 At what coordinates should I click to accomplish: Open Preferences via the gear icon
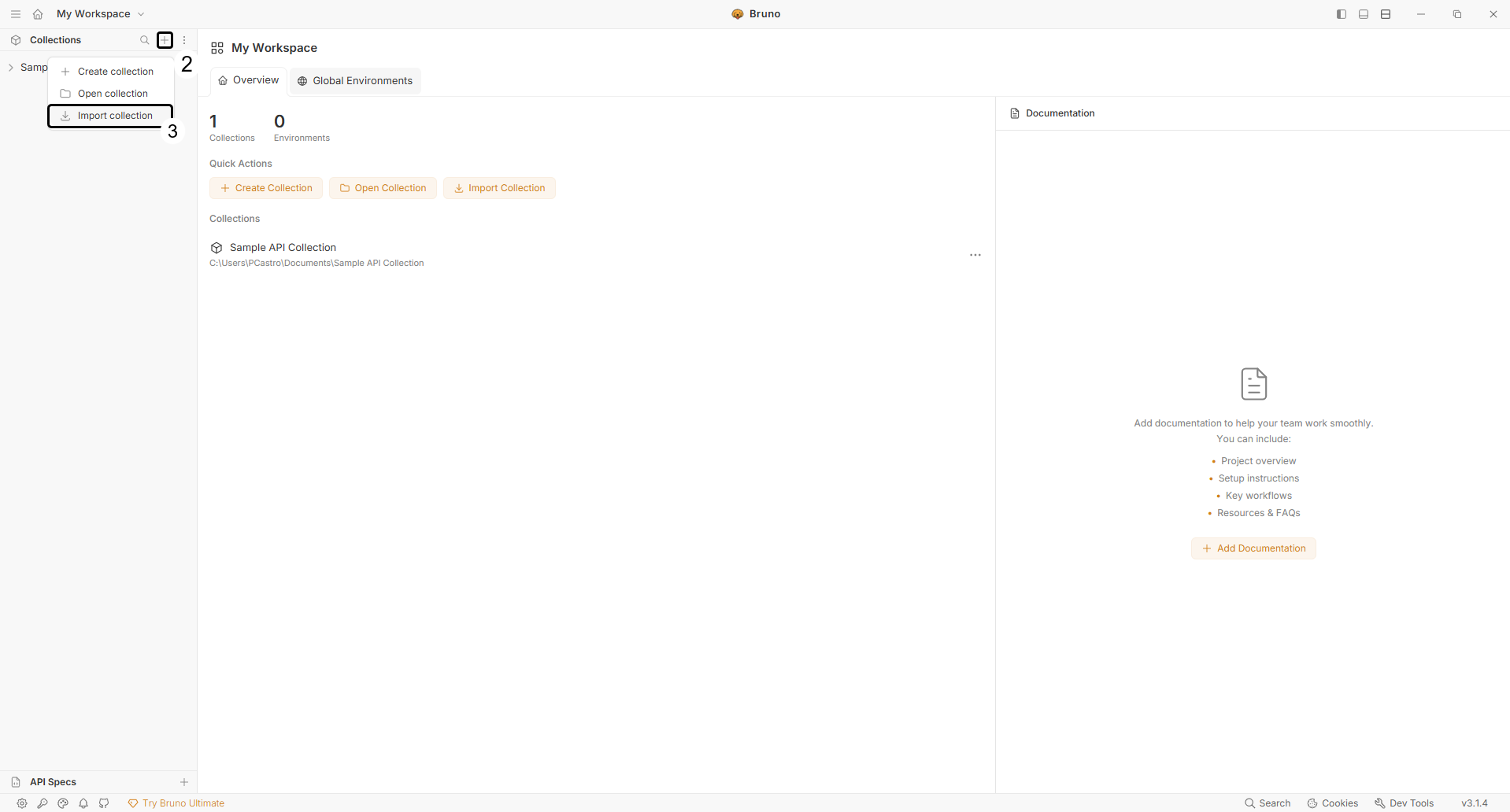click(x=22, y=803)
